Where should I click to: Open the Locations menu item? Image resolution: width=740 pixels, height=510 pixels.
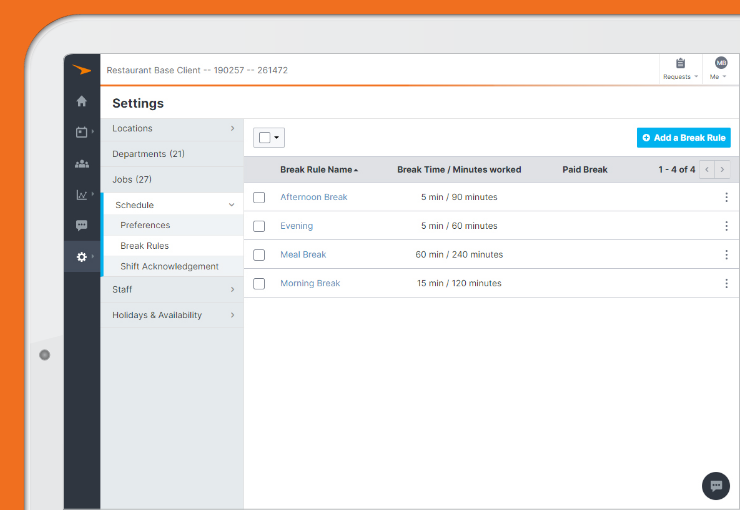(172, 128)
